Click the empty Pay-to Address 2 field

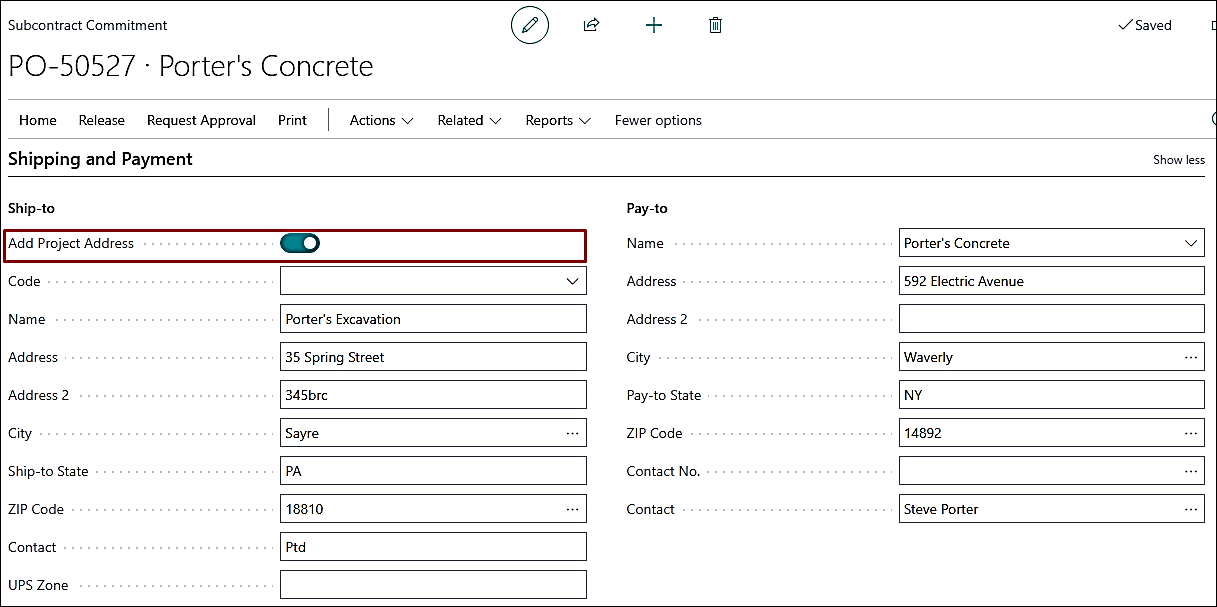point(1052,319)
